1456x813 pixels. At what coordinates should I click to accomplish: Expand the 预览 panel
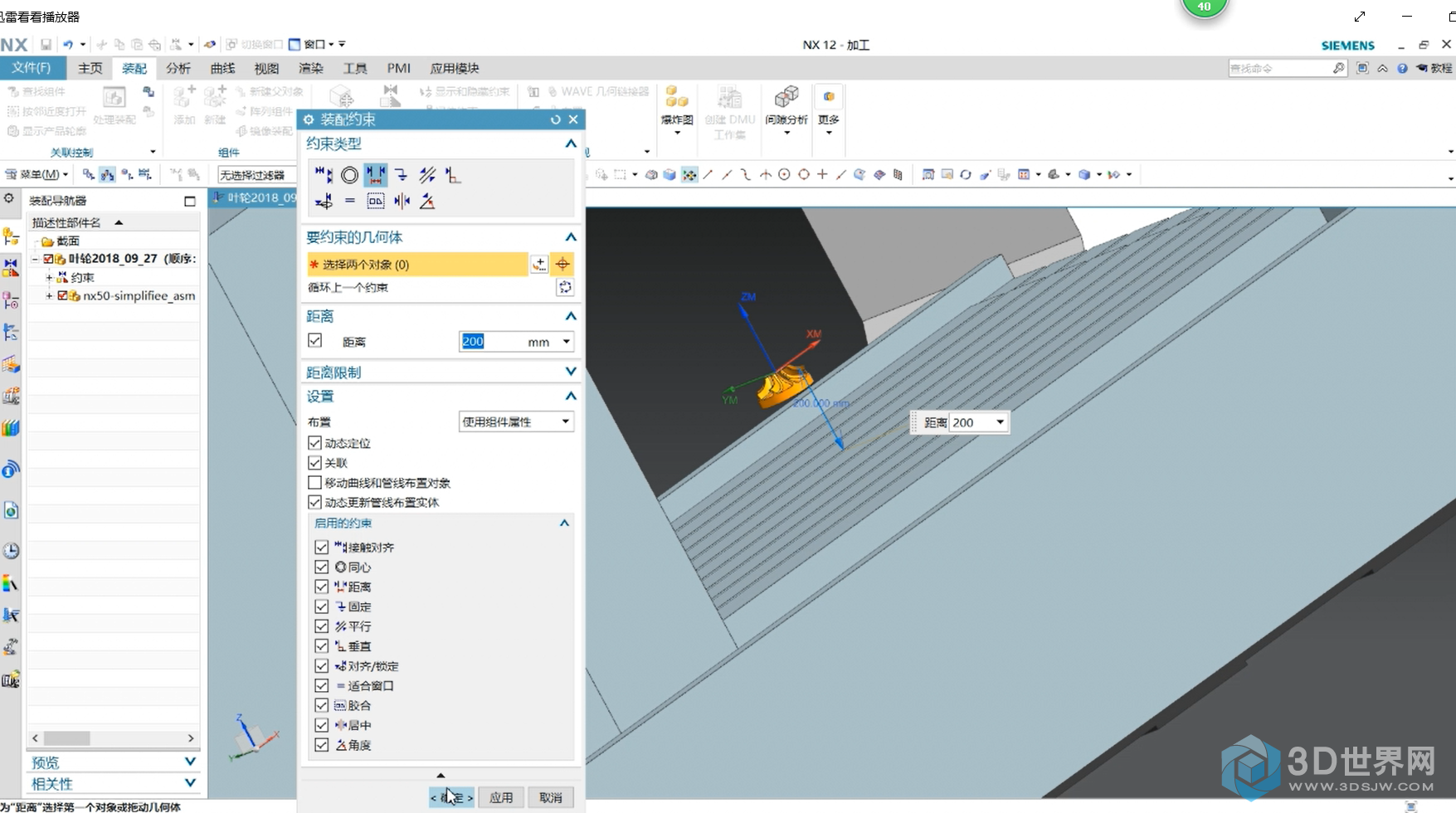point(190,762)
